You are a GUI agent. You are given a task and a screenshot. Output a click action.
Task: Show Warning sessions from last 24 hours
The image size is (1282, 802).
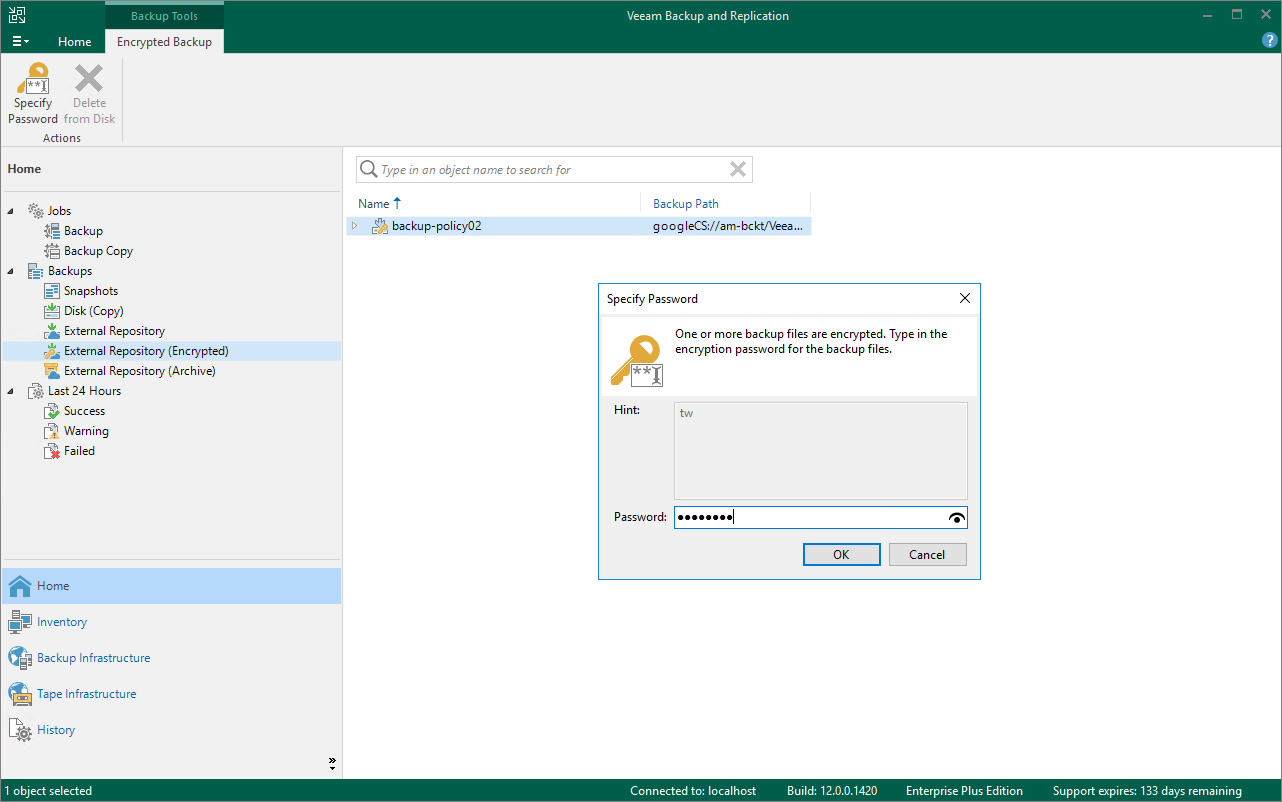(x=86, y=431)
